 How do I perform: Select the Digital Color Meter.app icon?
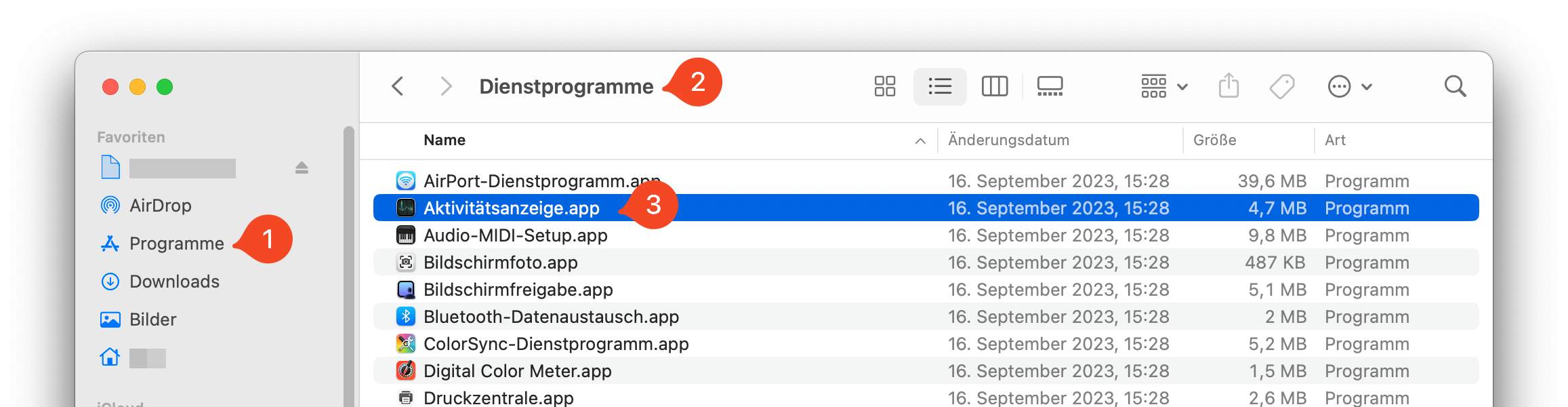click(x=406, y=371)
